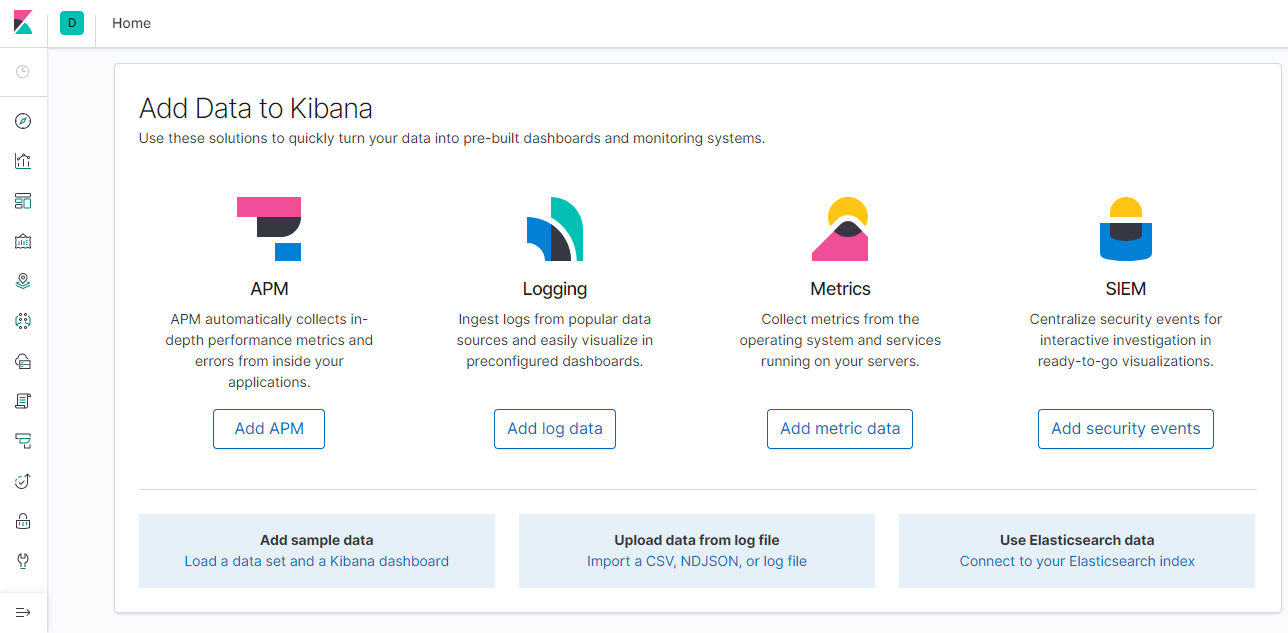Click the Add log data button
The image size is (1288, 633).
(x=555, y=429)
